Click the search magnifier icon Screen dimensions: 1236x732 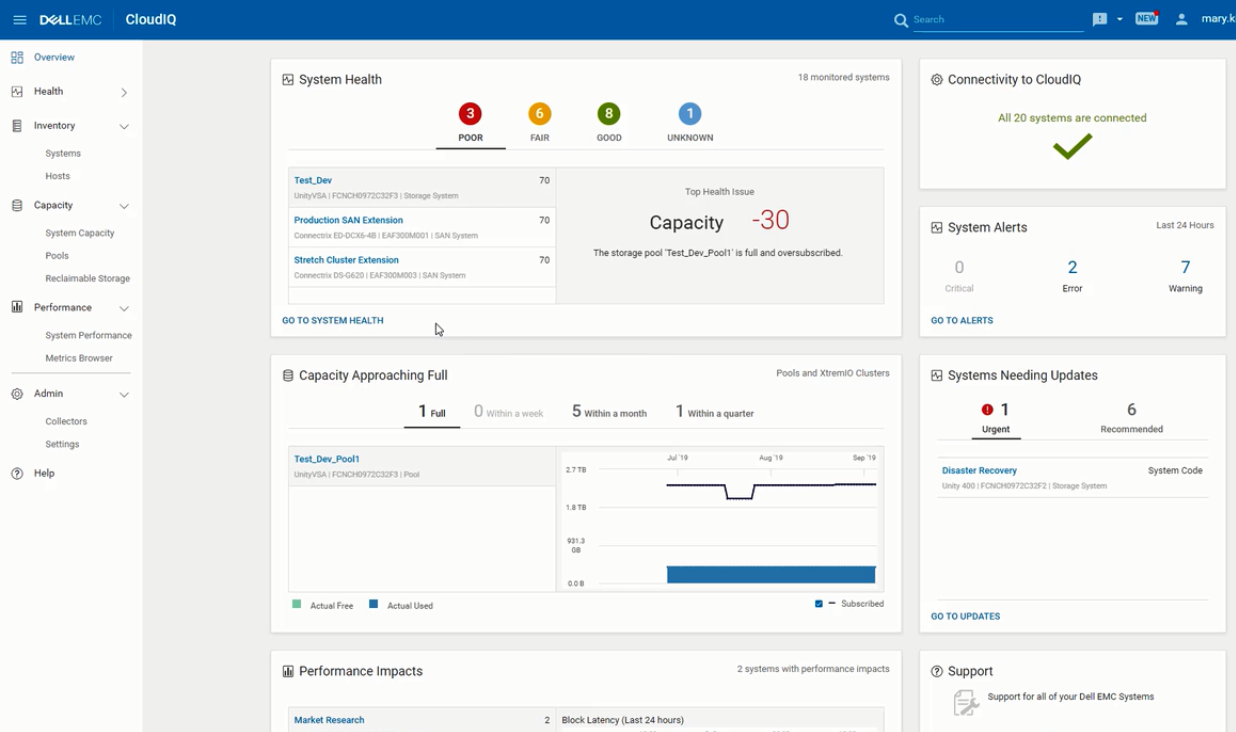(x=901, y=20)
